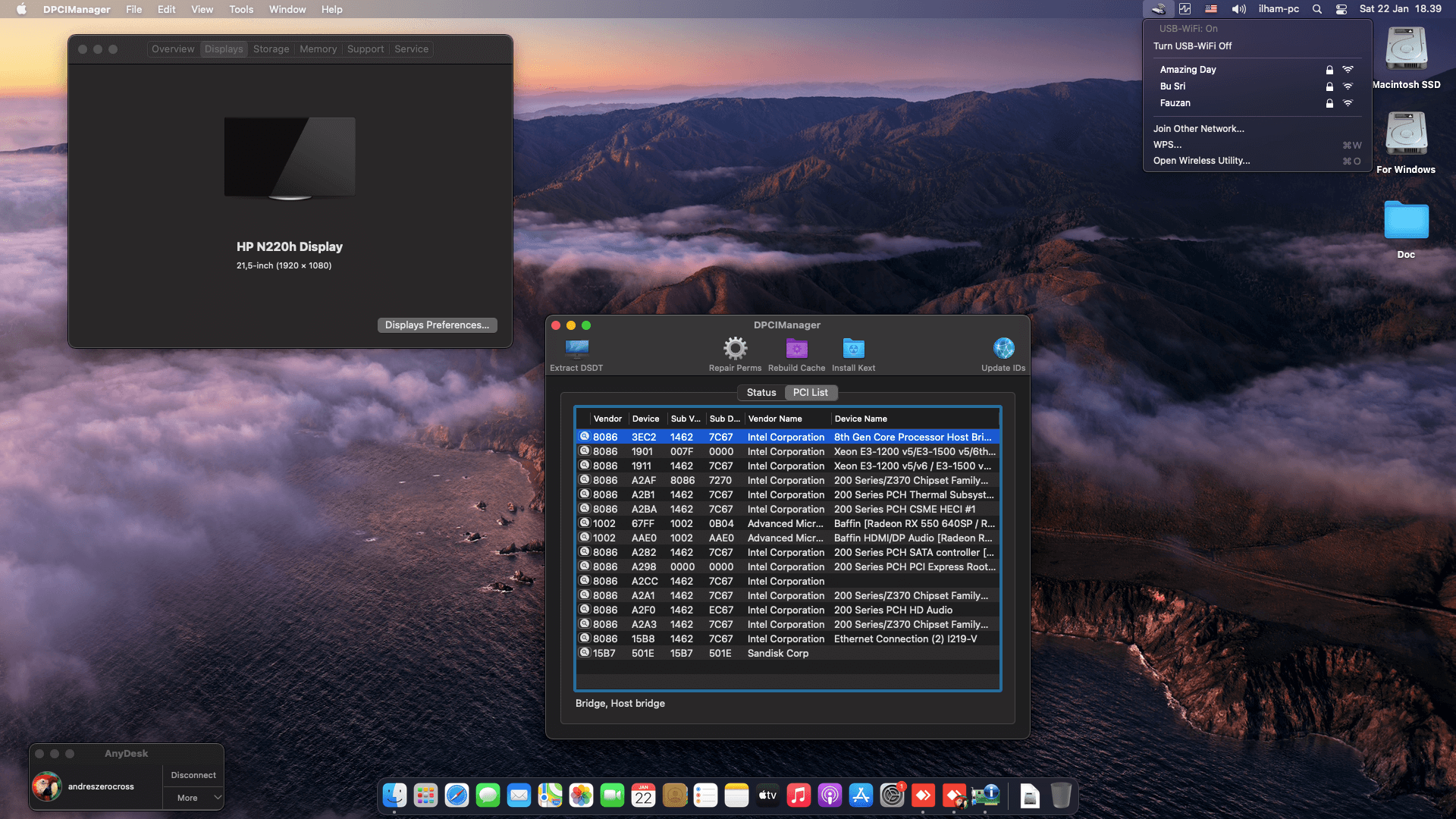1456x819 pixels.
Task: Open the Mail app in dock
Action: click(519, 795)
